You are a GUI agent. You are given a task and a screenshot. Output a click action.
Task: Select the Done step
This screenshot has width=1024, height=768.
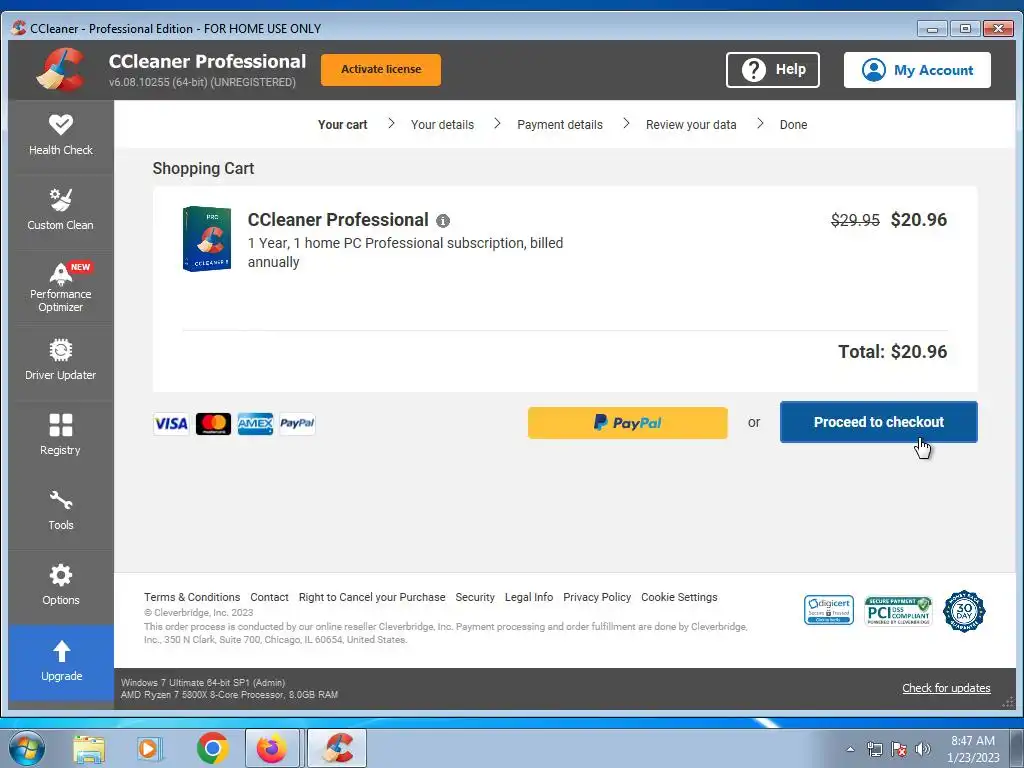[x=793, y=125]
